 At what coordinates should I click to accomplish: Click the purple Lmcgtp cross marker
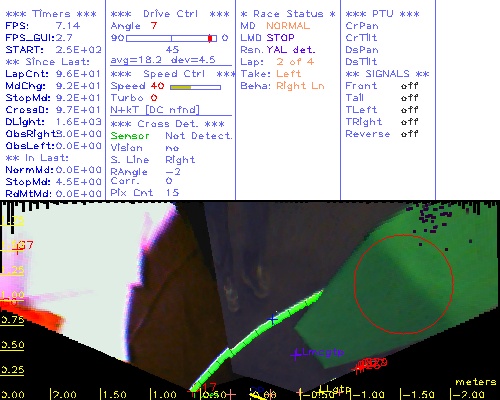pyautogui.click(x=295, y=354)
